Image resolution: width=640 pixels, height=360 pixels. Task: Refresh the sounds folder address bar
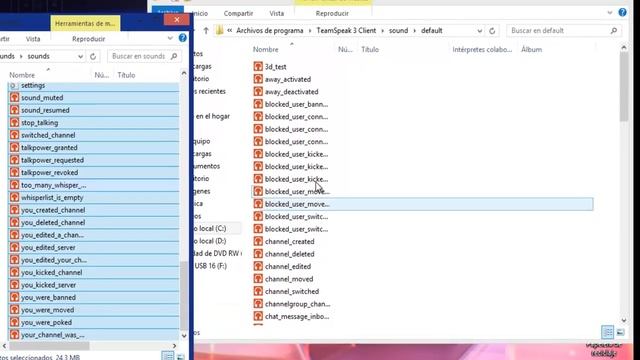tap(93, 56)
